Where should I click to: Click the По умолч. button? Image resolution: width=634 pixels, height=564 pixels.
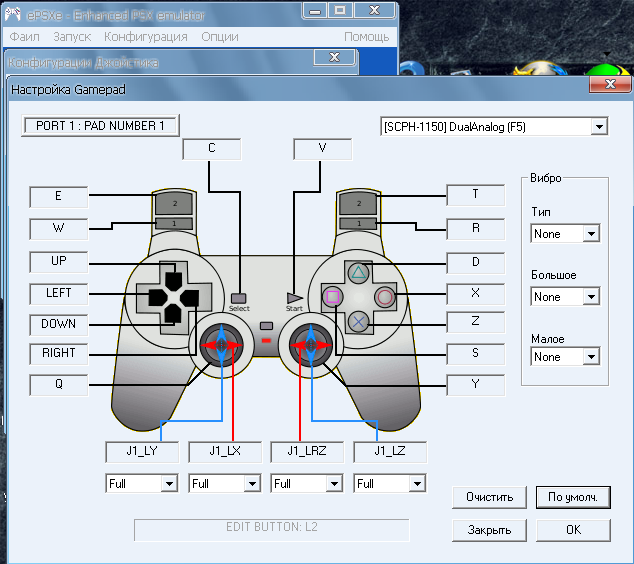point(573,497)
